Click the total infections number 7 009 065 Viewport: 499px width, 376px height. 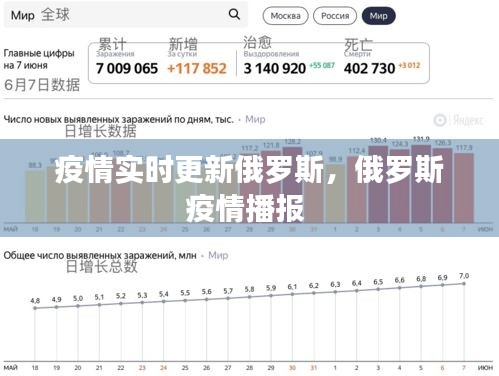coord(127,69)
